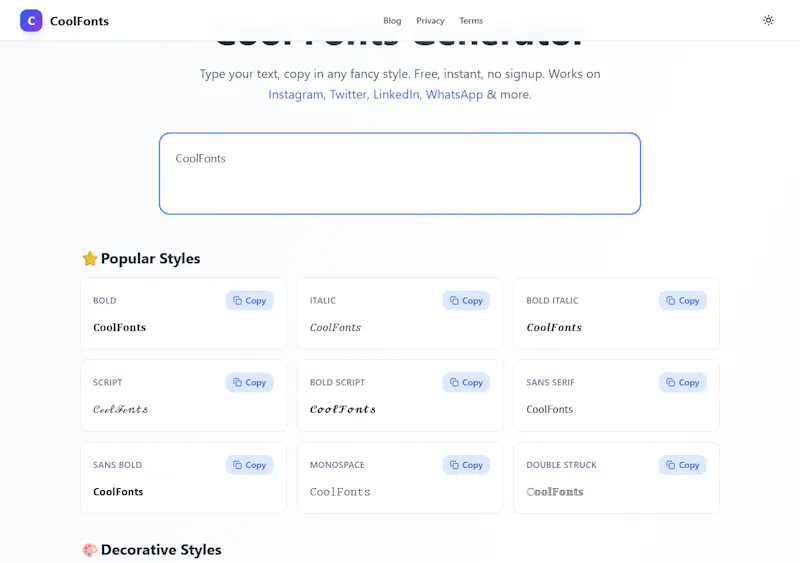Open the Terms page

(470, 21)
